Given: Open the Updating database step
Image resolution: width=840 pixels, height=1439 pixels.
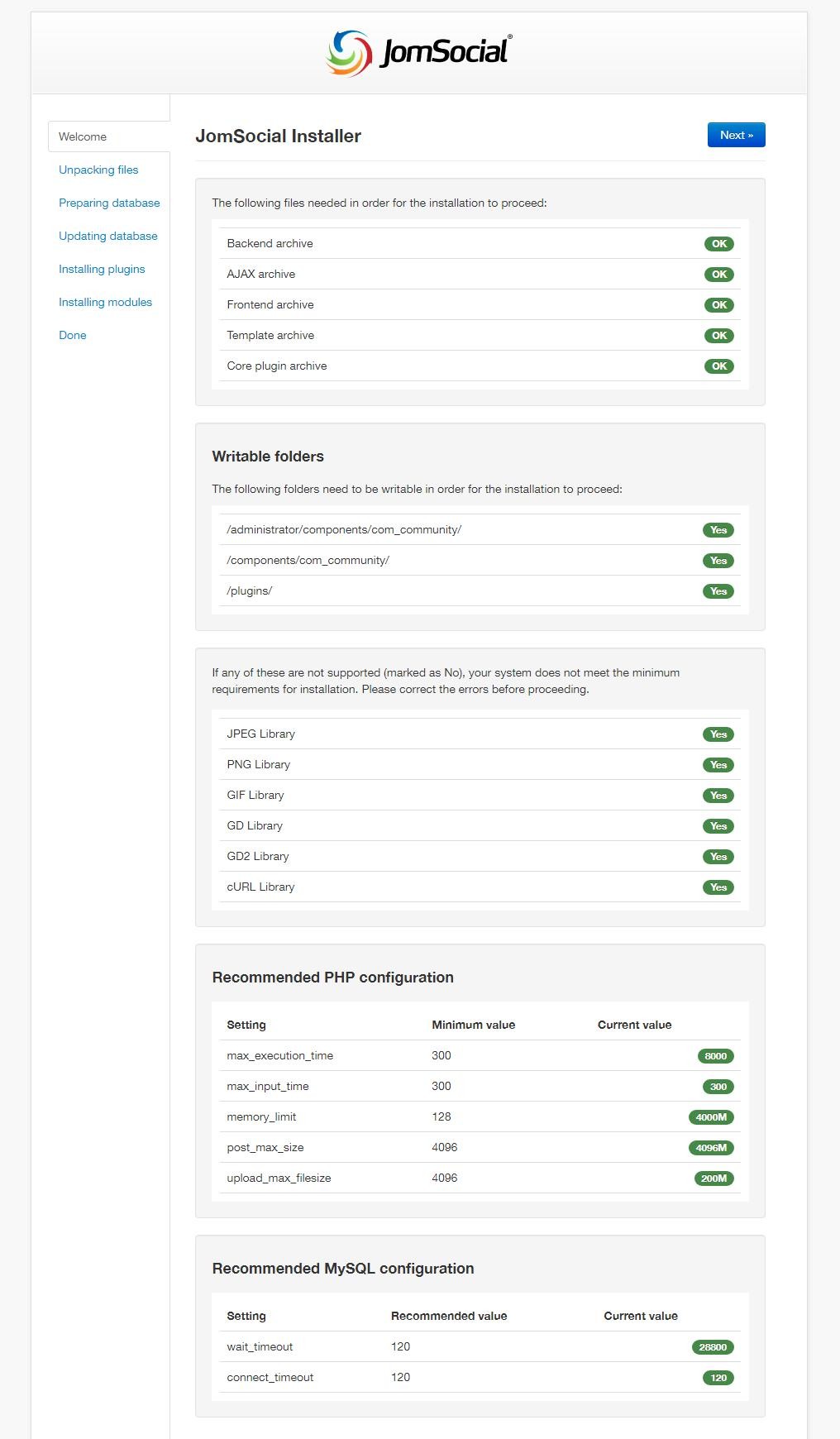Looking at the screenshot, I should pyautogui.click(x=107, y=236).
